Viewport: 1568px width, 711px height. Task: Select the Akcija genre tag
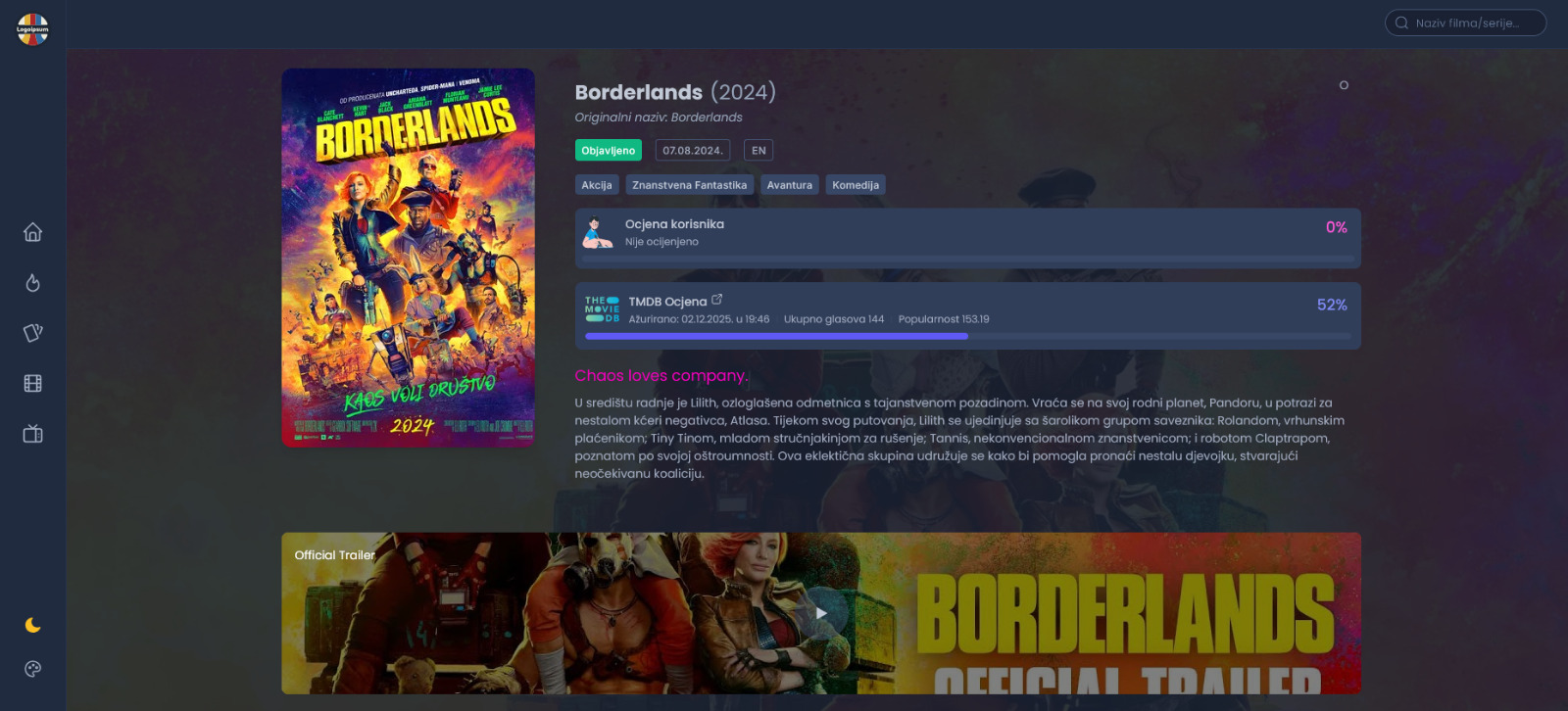[x=597, y=185]
